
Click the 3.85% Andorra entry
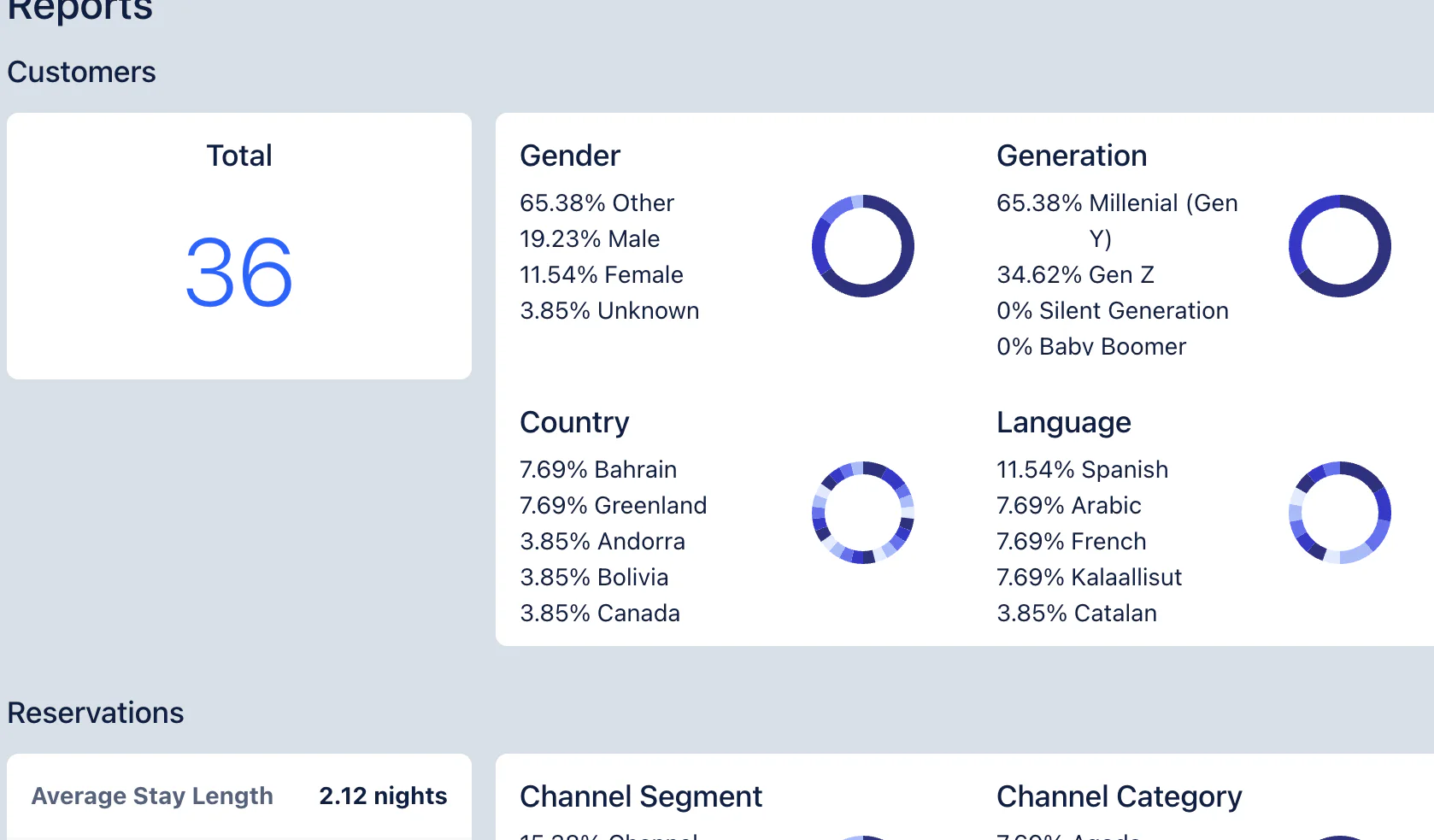602,542
